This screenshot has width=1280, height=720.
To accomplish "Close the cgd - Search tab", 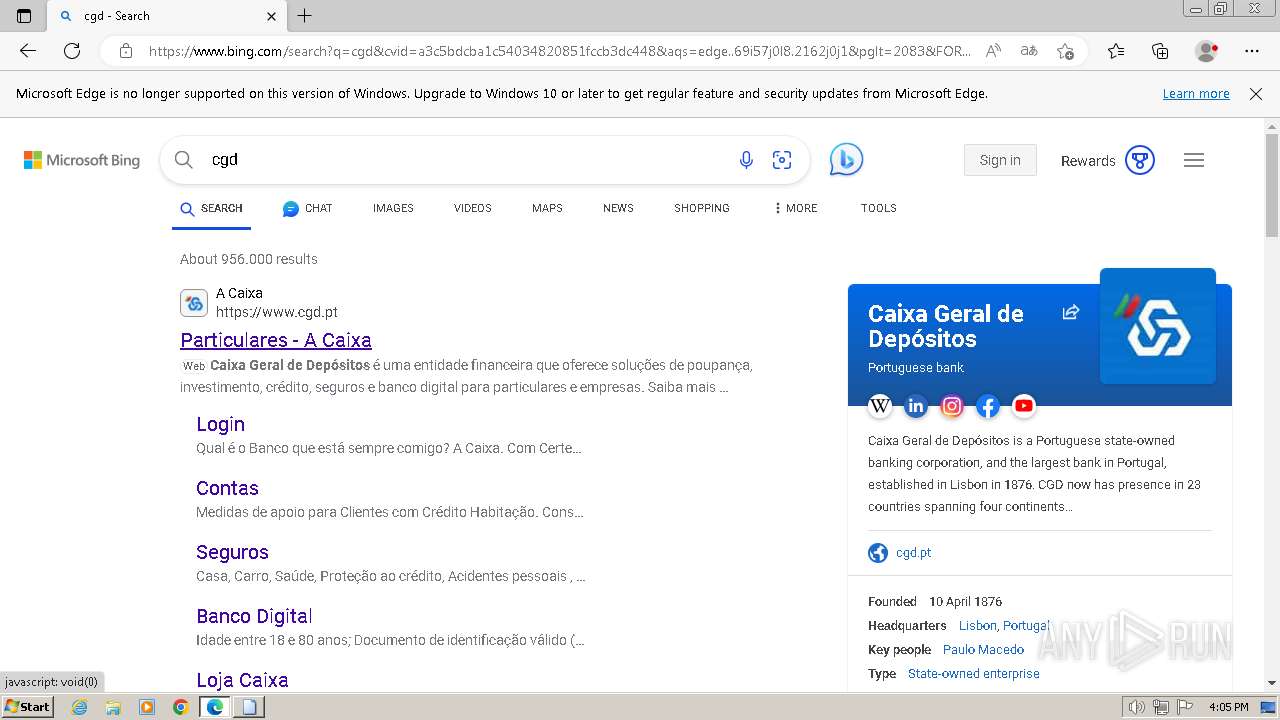I will coord(272,16).
